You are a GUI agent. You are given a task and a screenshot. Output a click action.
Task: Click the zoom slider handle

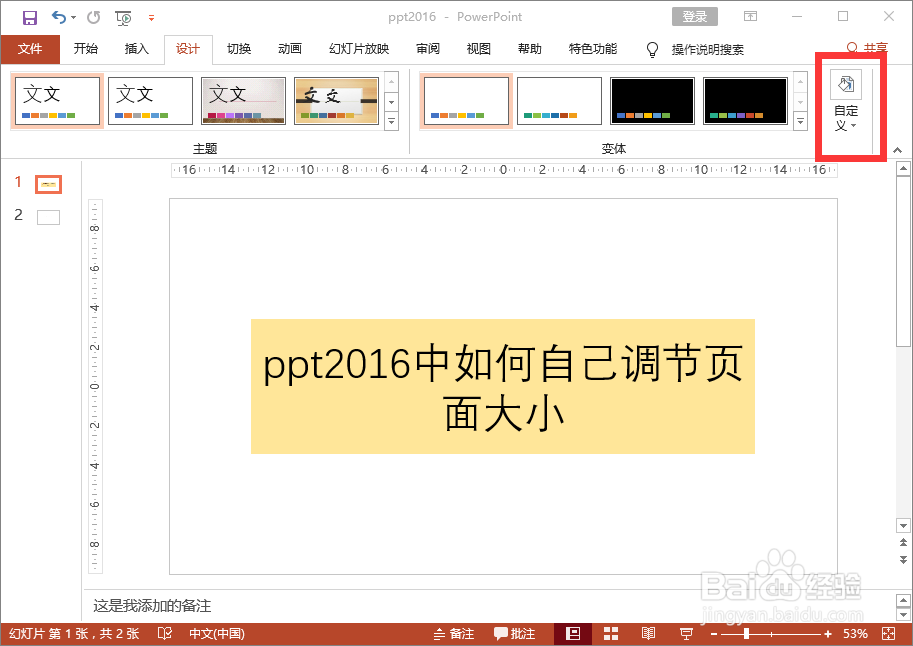click(x=746, y=634)
